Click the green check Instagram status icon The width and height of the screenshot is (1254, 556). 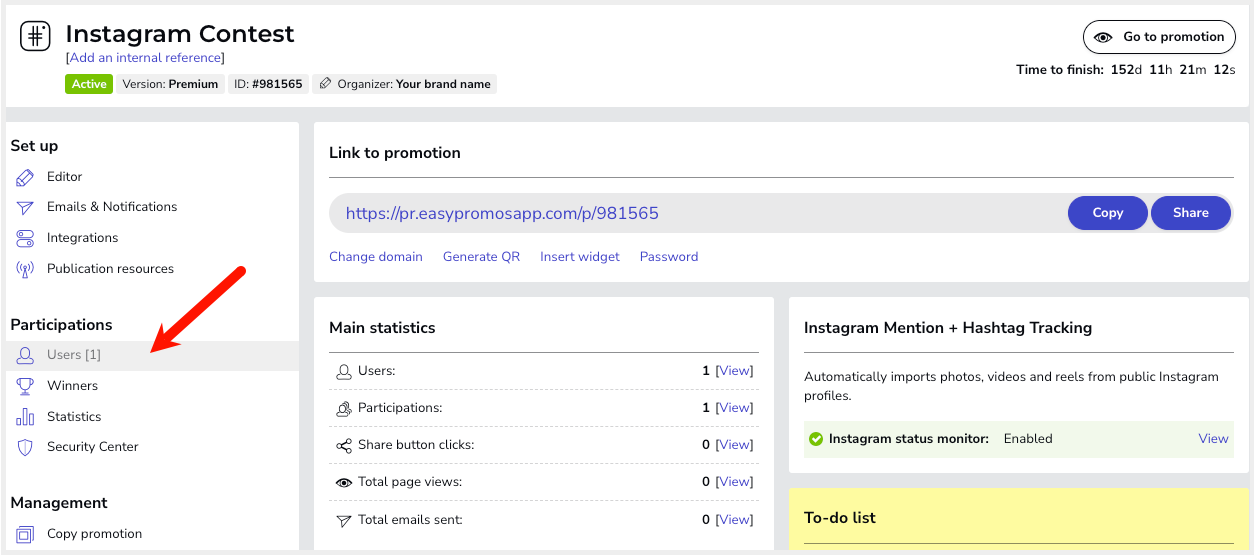(x=816, y=439)
